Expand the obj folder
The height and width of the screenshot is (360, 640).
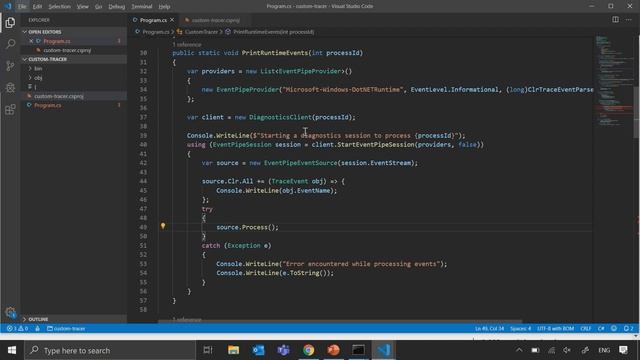(x=38, y=78)
